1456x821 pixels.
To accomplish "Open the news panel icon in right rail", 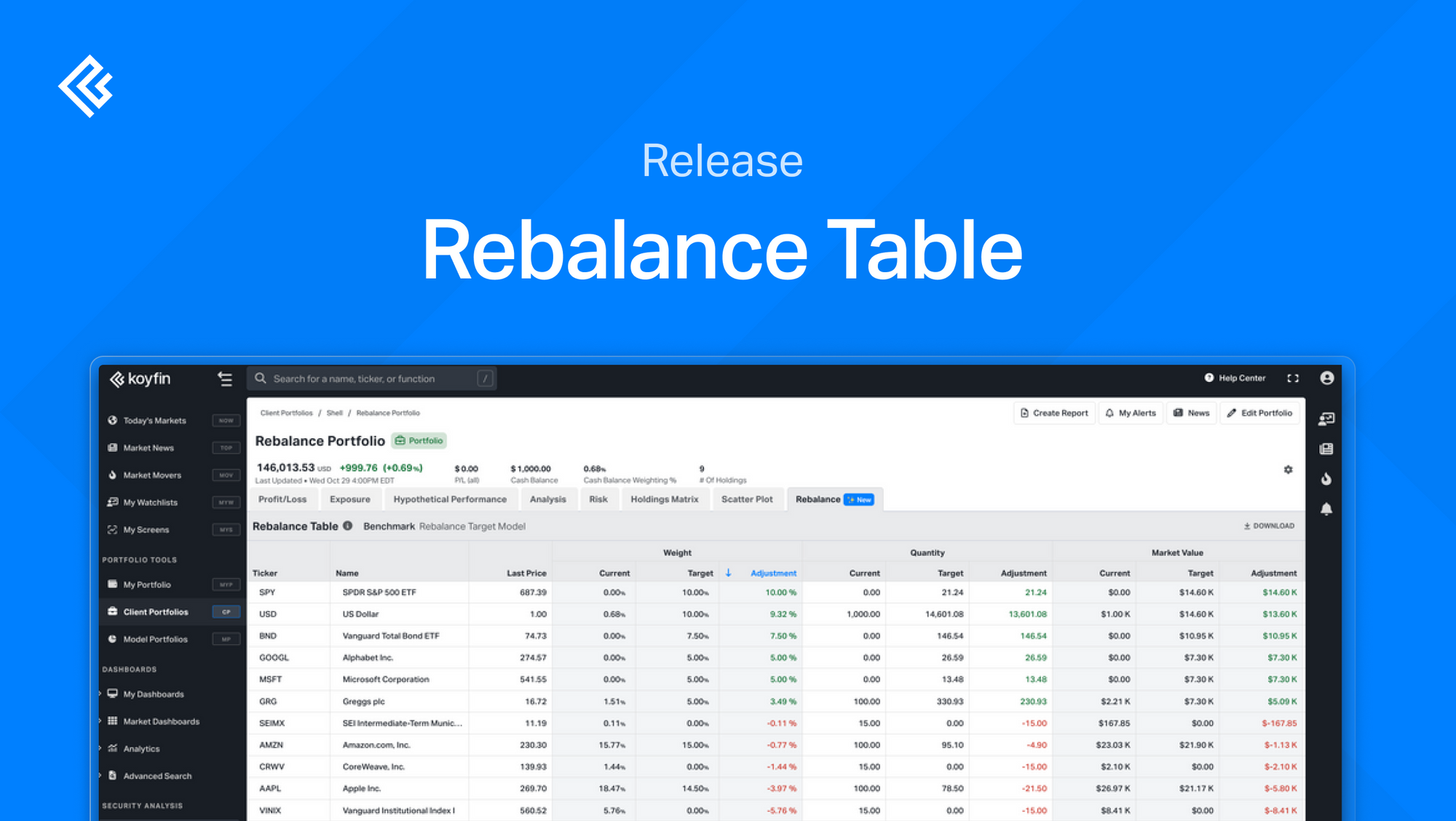I will 1326,448.
